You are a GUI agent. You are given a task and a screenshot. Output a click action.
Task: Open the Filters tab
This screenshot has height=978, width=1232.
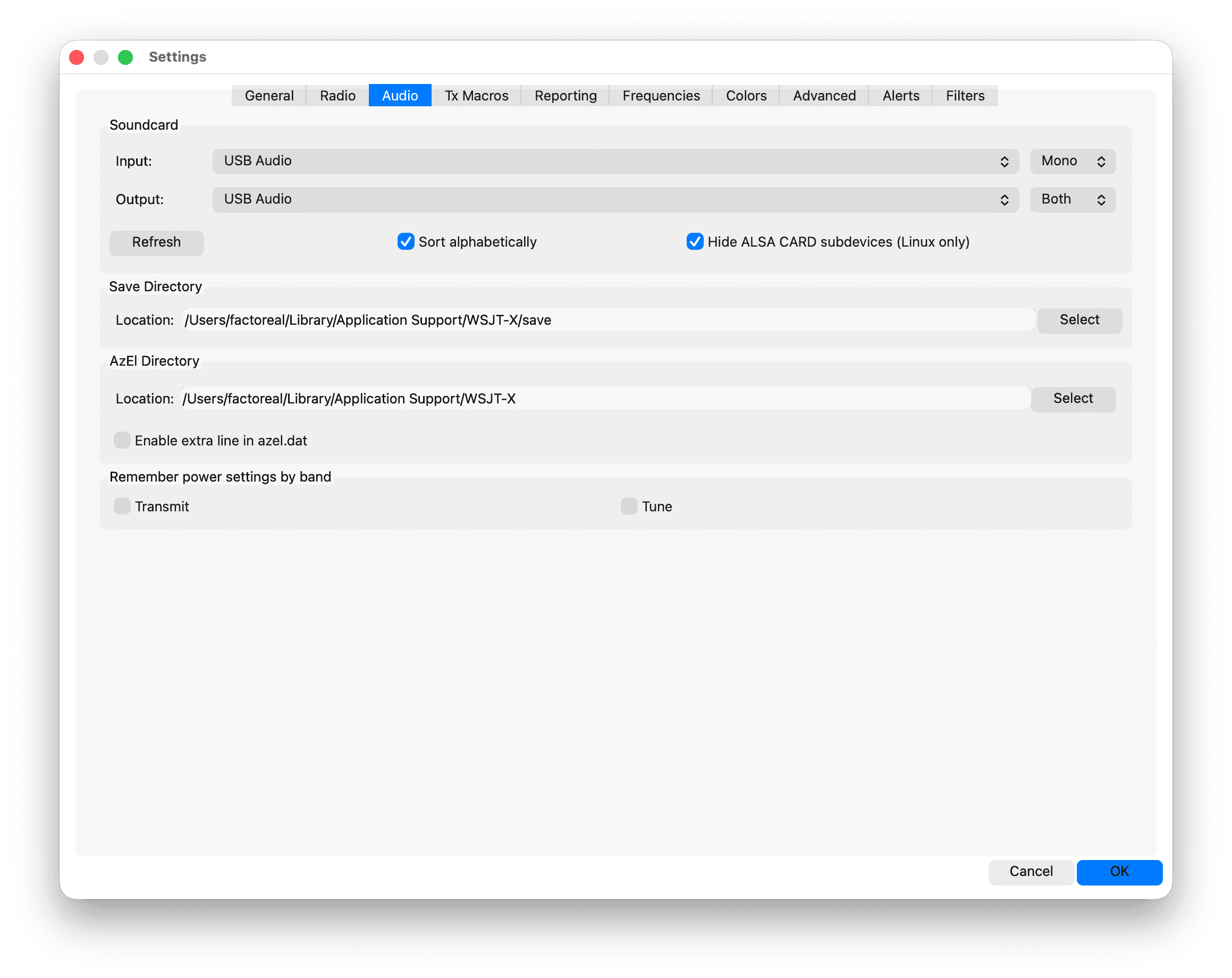pyautogui.click(x=965, y=96)
